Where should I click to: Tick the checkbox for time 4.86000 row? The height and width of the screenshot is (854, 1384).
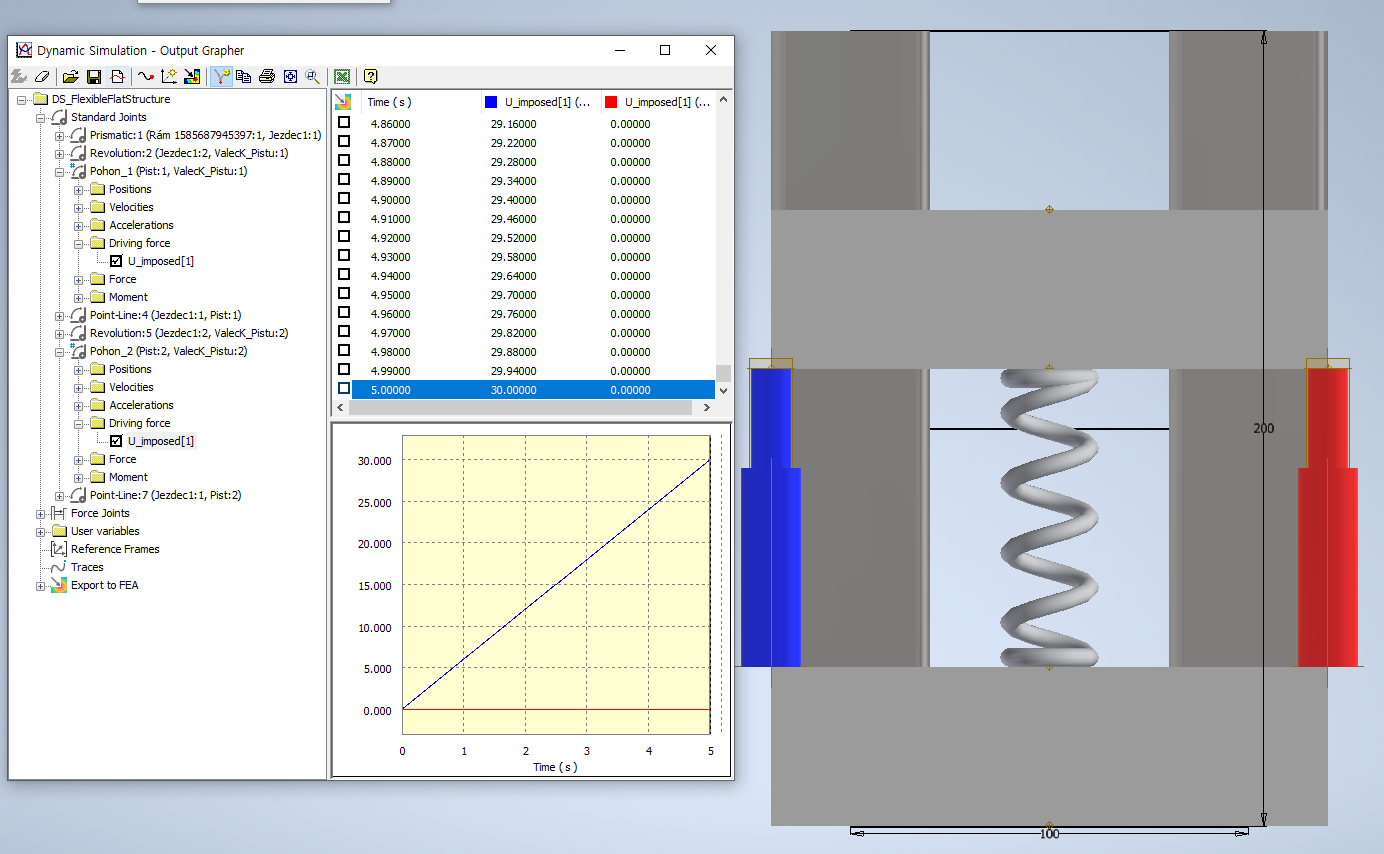pos(344,123)
